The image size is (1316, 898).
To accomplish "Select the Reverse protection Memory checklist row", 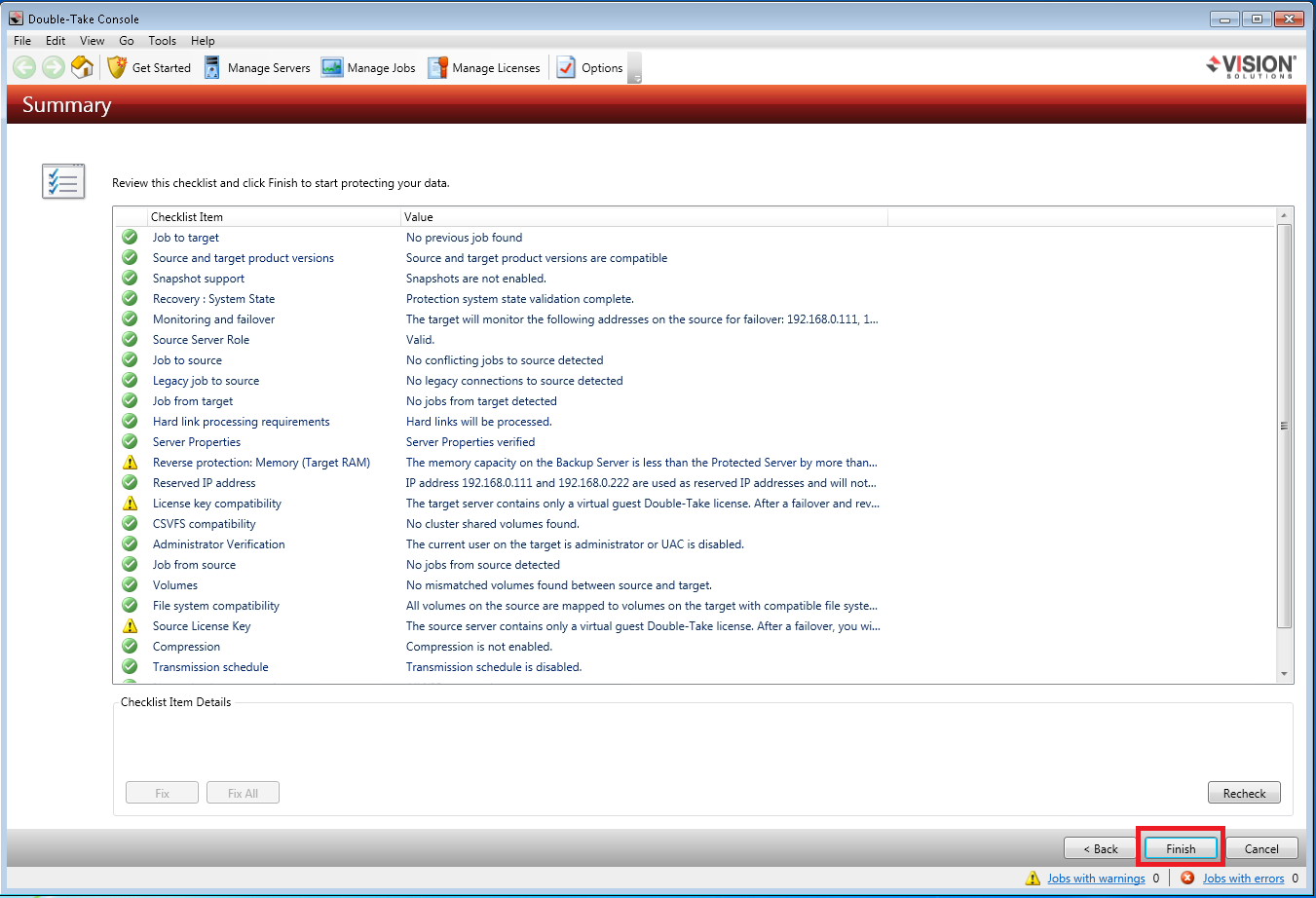I will point(261,463).
